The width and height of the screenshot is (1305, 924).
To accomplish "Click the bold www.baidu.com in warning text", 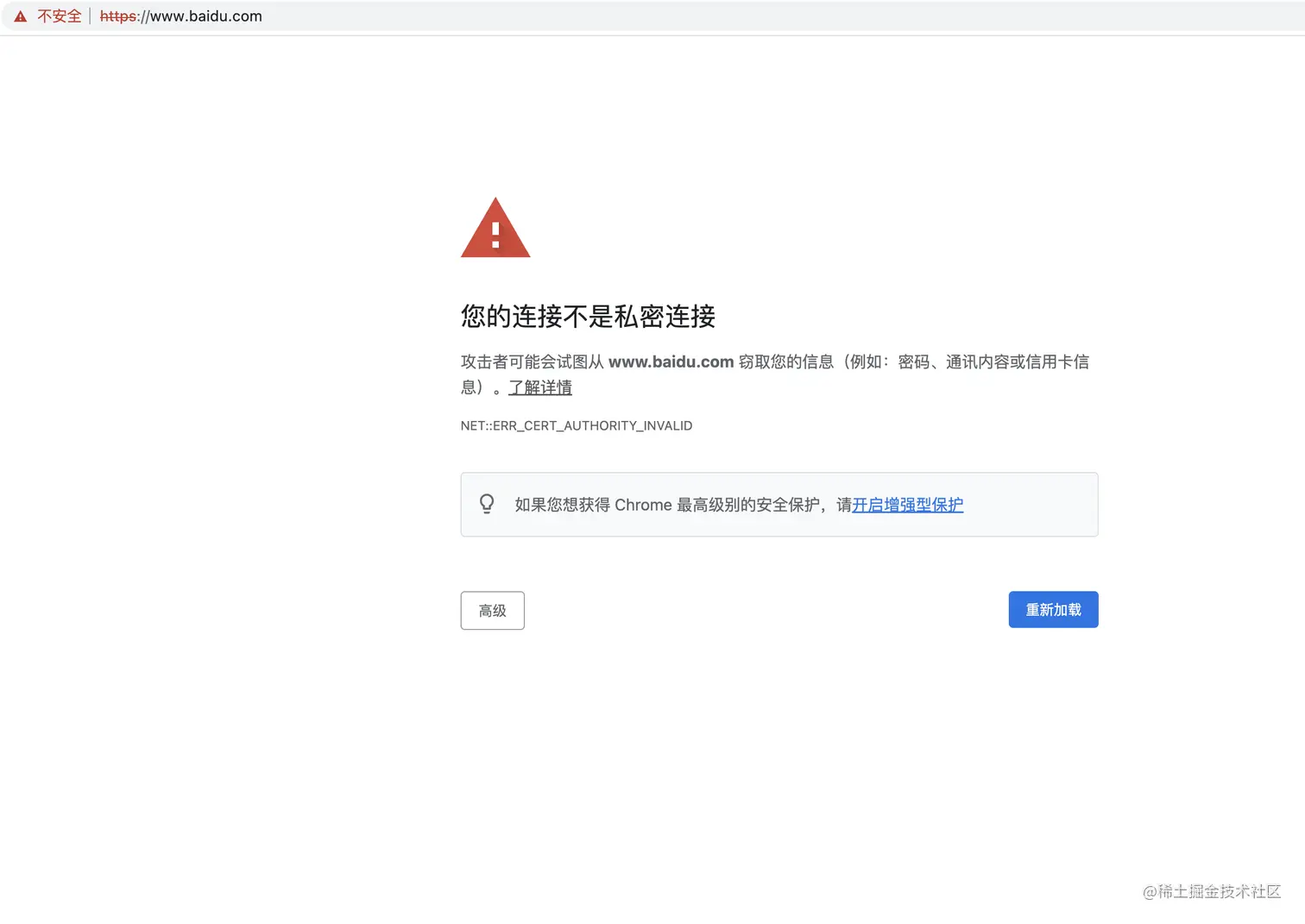I will coord(671,361).
